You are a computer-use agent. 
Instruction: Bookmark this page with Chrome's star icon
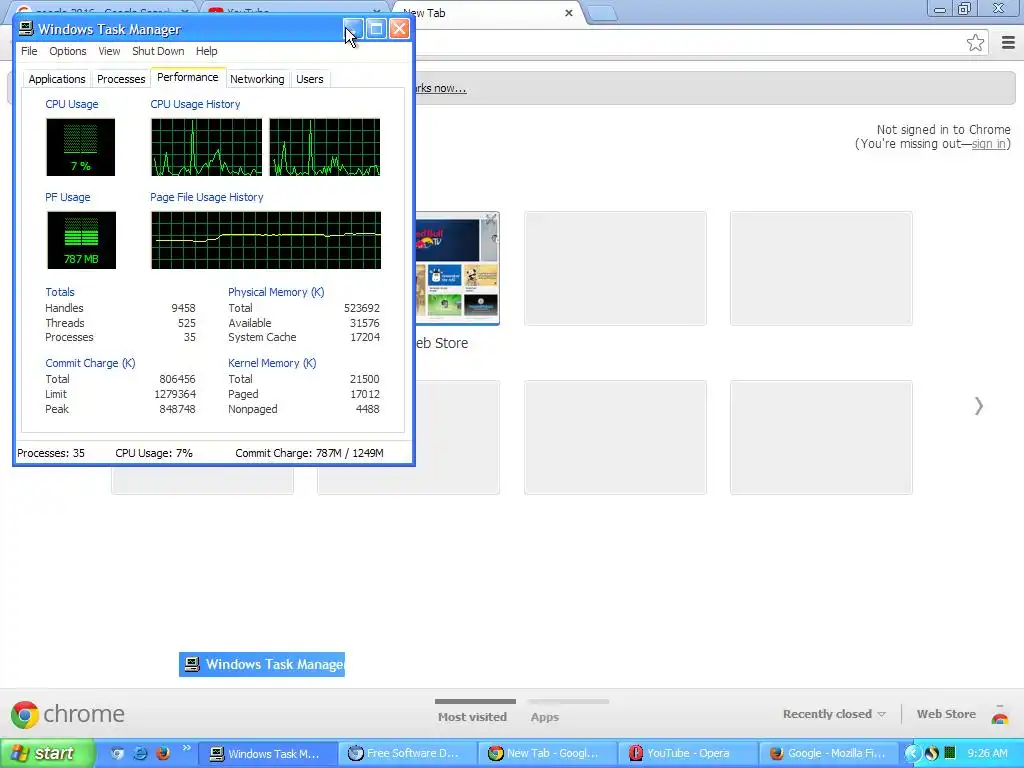coord(975,43)
